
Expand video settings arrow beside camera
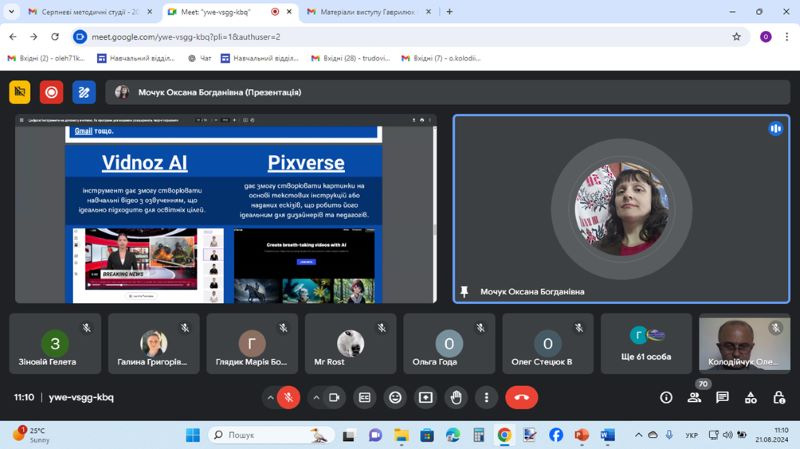point(316,397)
